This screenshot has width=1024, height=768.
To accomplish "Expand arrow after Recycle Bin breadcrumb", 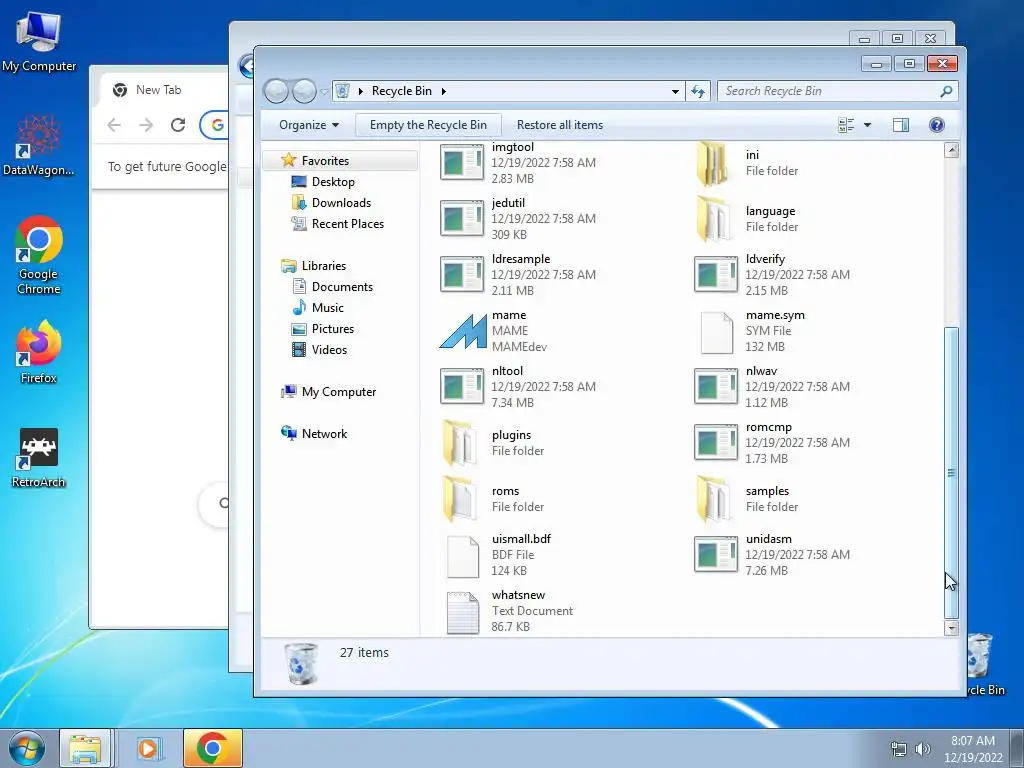I will [443, 91].
